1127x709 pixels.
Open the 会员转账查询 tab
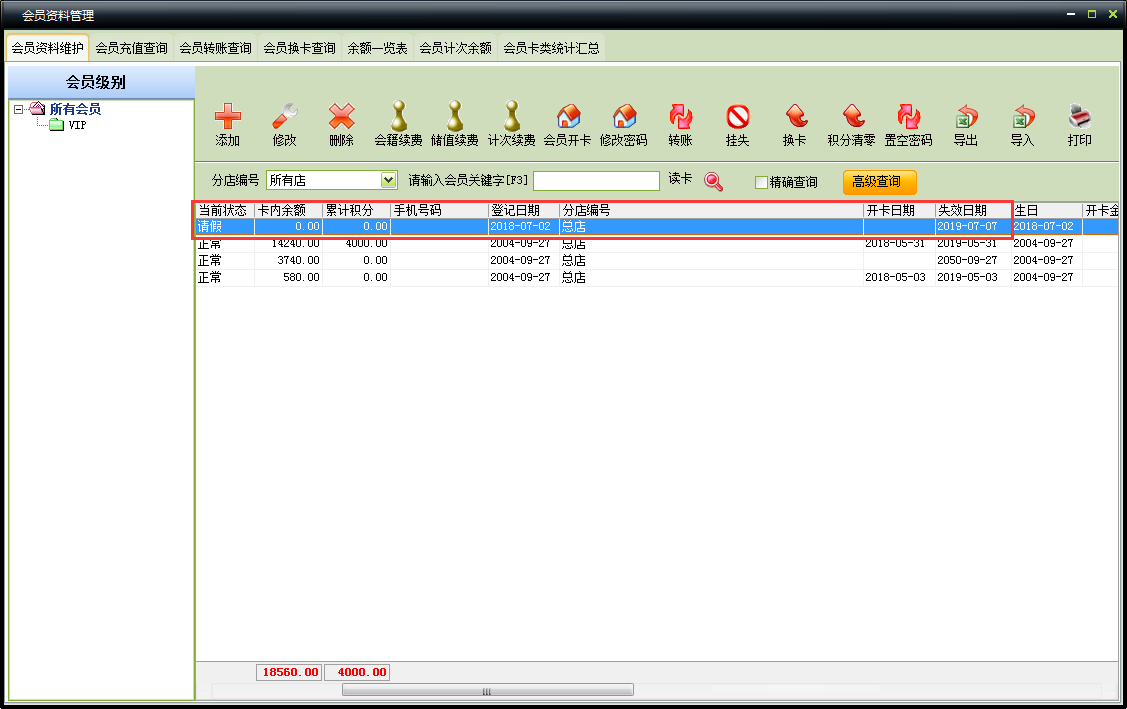tap(216, 48)
